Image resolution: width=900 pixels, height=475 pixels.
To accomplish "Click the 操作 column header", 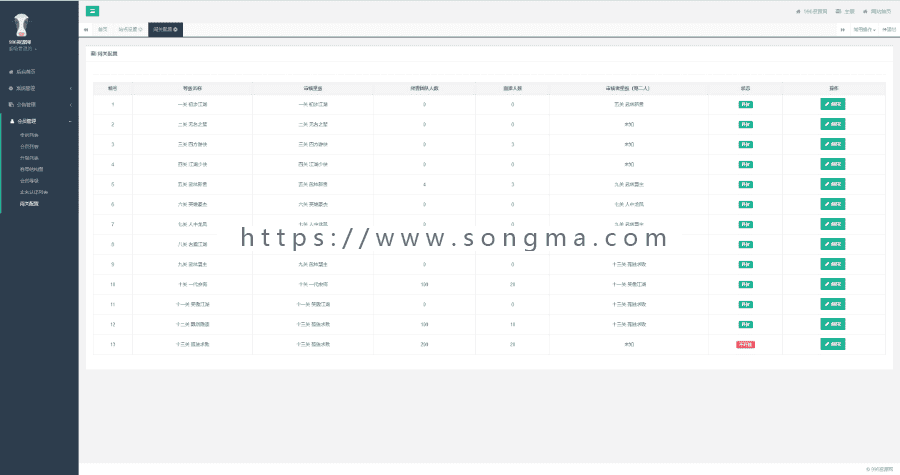I will point(833,88).
